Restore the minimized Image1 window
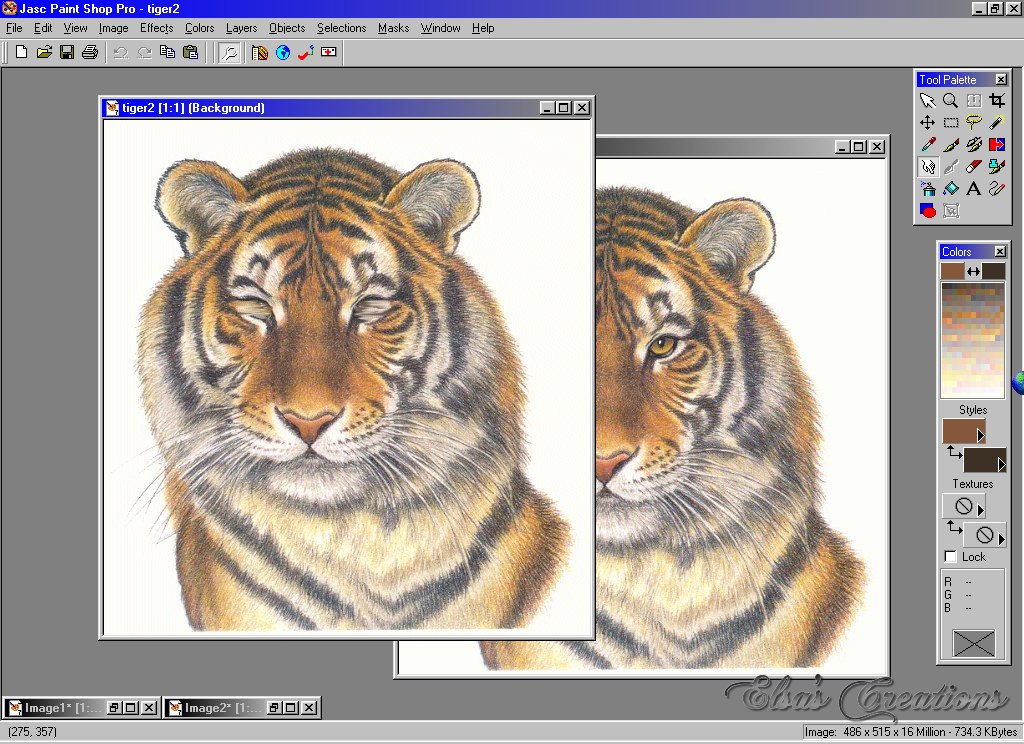This screenshot has height=744, width=1024. [115, 708]
